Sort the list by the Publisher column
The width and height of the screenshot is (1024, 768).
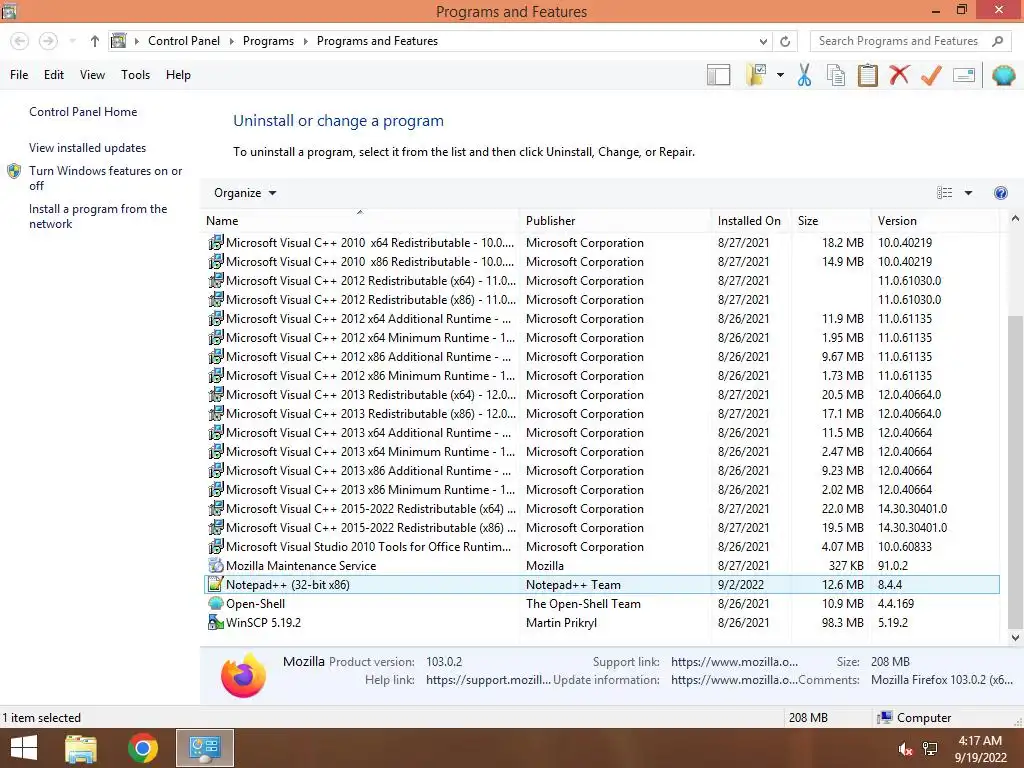(615, 221)
